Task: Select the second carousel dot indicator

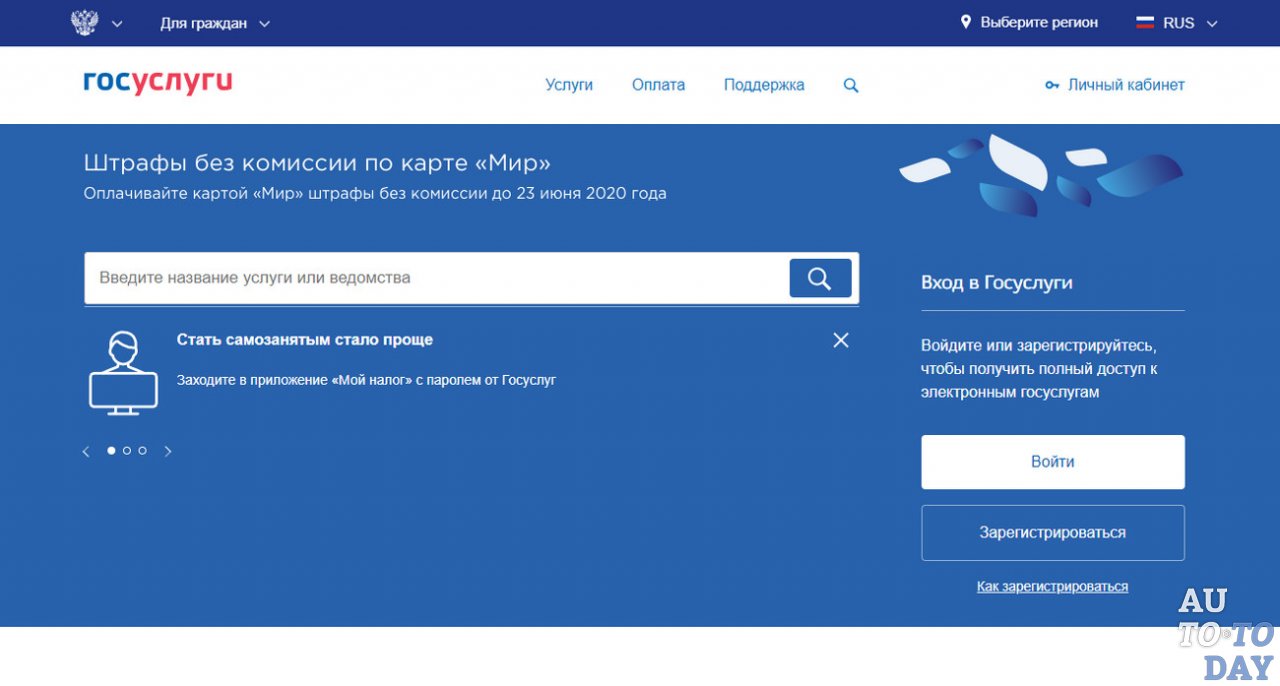Action: coord(126,450)
